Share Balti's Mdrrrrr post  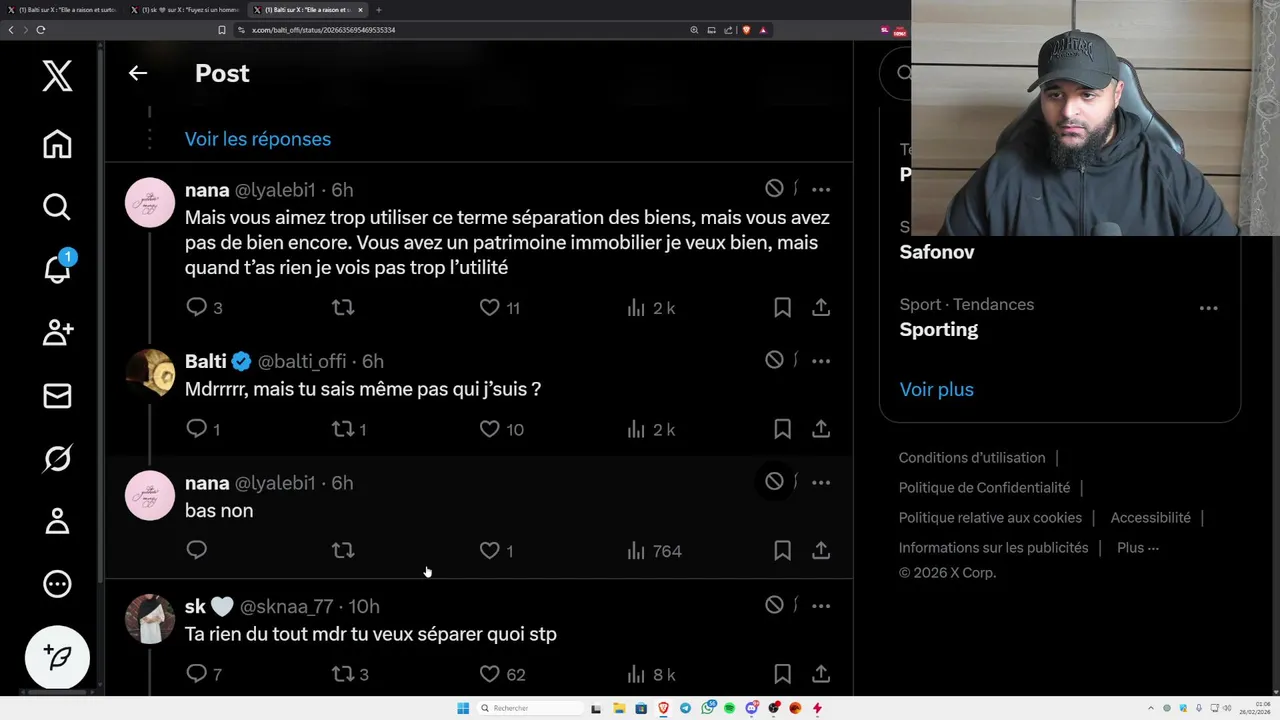pyautogui.click(x=821, y=429)
